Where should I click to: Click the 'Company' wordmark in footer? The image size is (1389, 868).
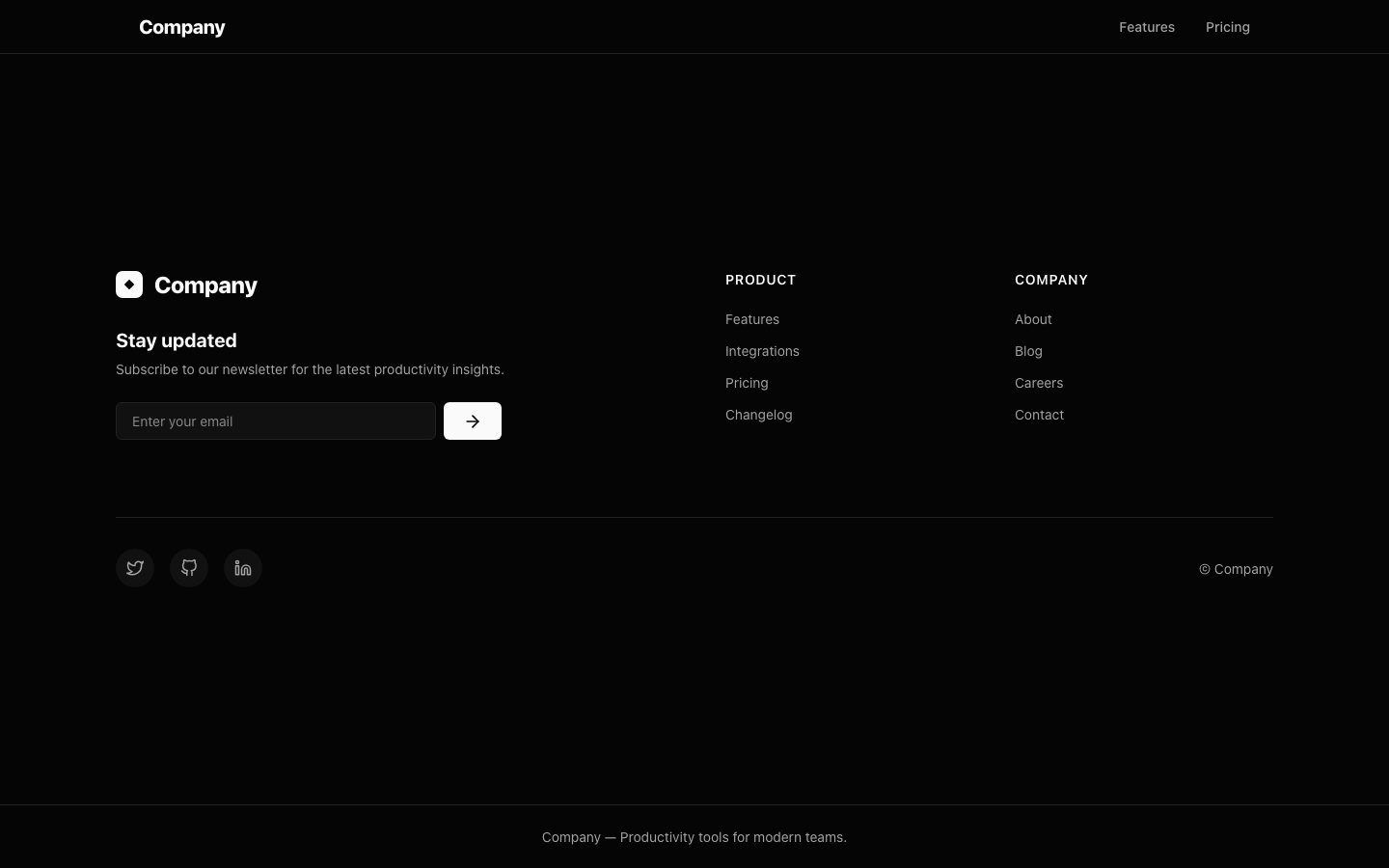tap(205, 285)
